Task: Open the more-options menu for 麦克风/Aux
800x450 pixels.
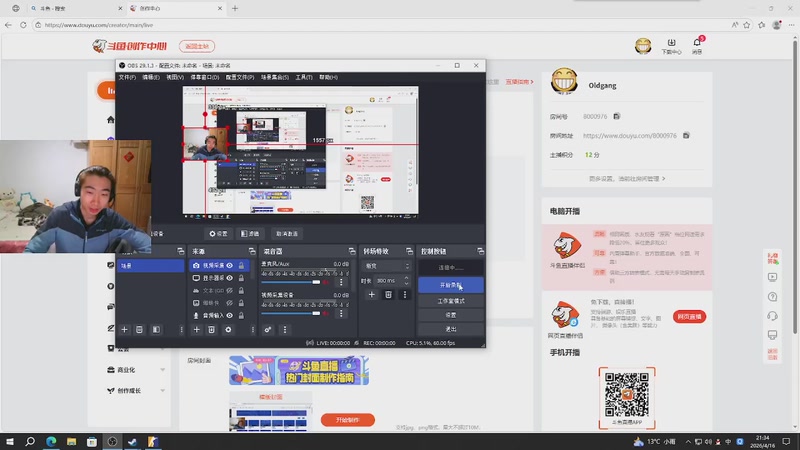Action: coord(341,282)
